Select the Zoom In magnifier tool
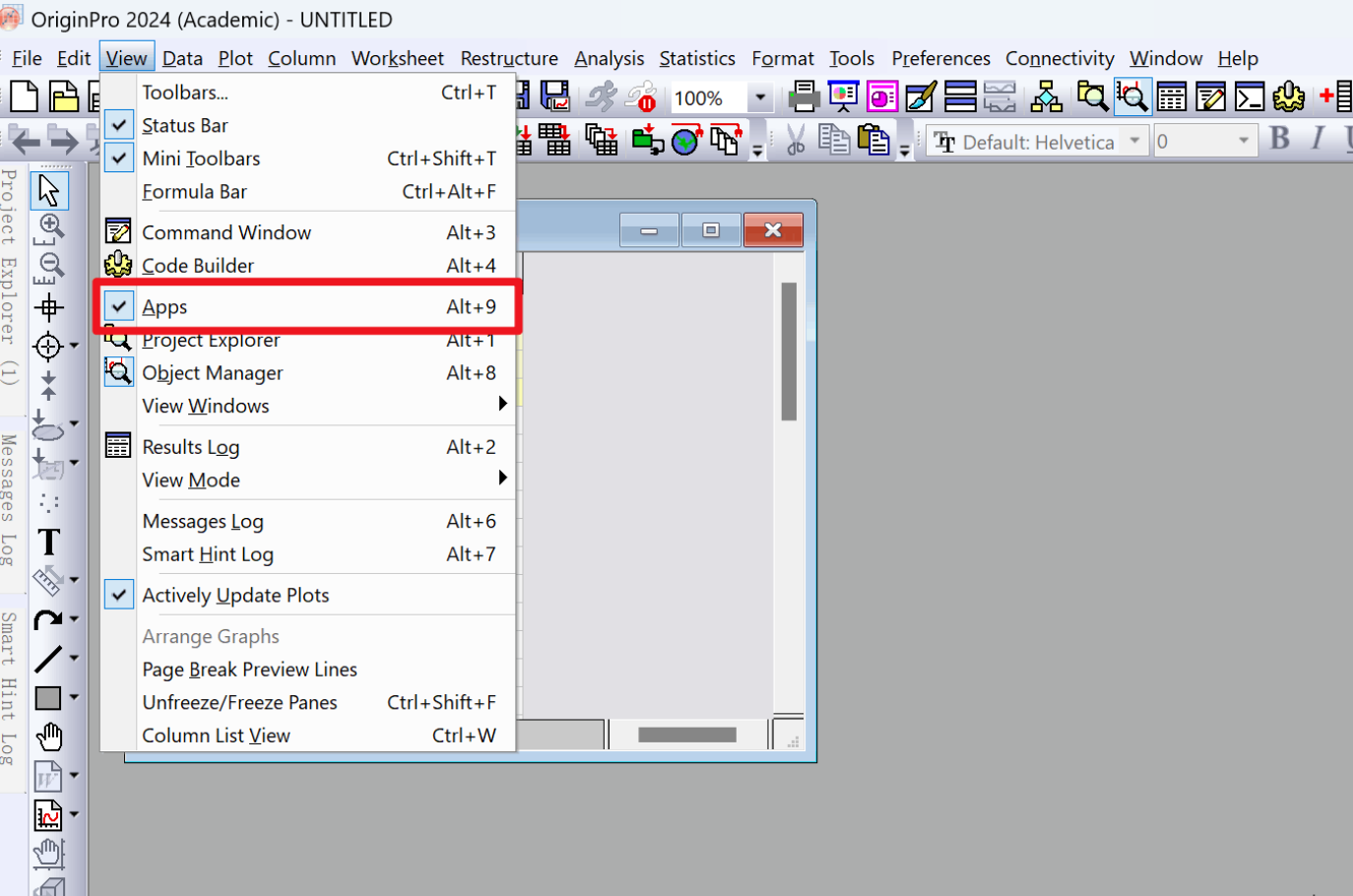This screenshot has width=1353, height=896. point(49,228)
